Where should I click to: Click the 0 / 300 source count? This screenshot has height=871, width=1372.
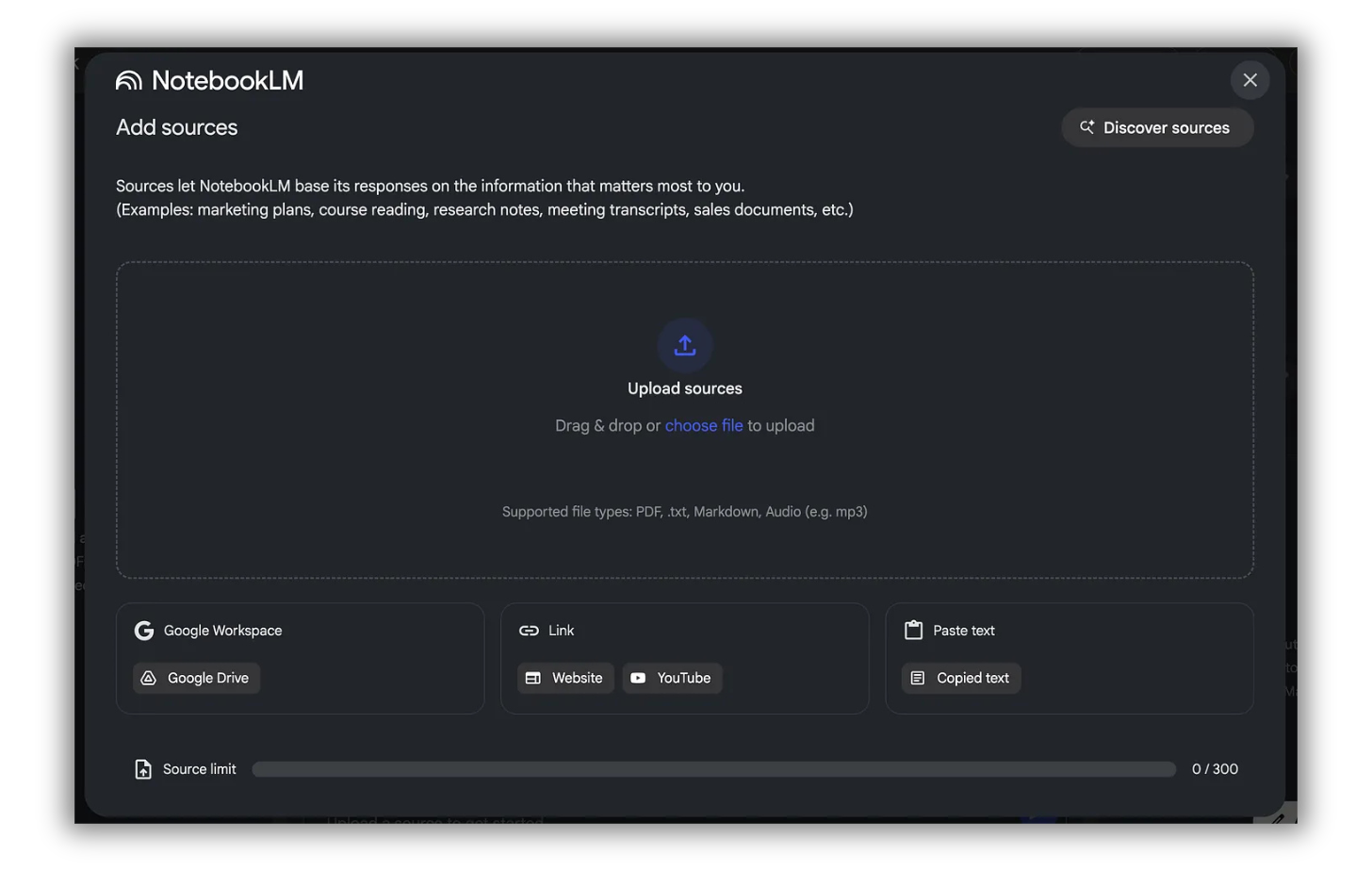pos(1215,769)
